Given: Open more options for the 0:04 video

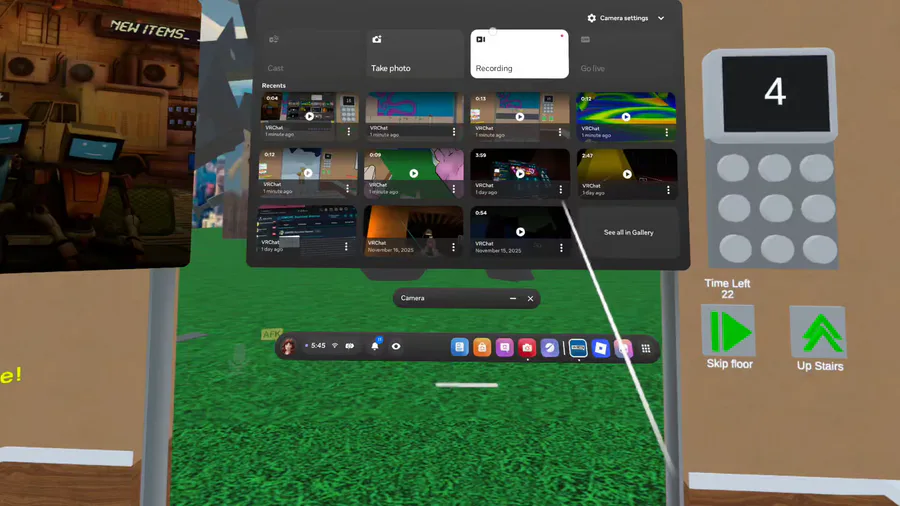Looking at the screenshot, I should 348,131.
